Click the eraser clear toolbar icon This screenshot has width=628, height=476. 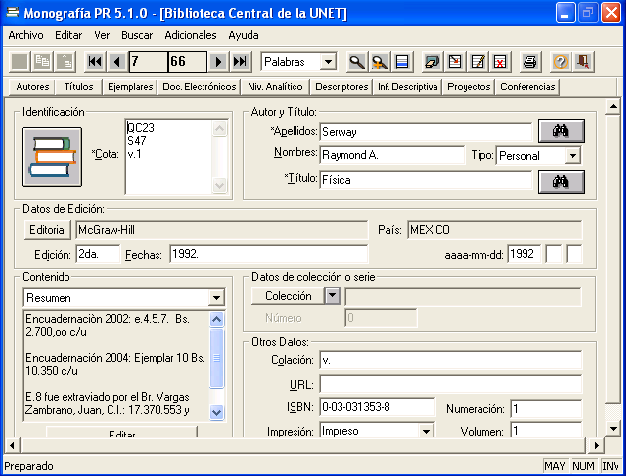[x=432, y=62]
